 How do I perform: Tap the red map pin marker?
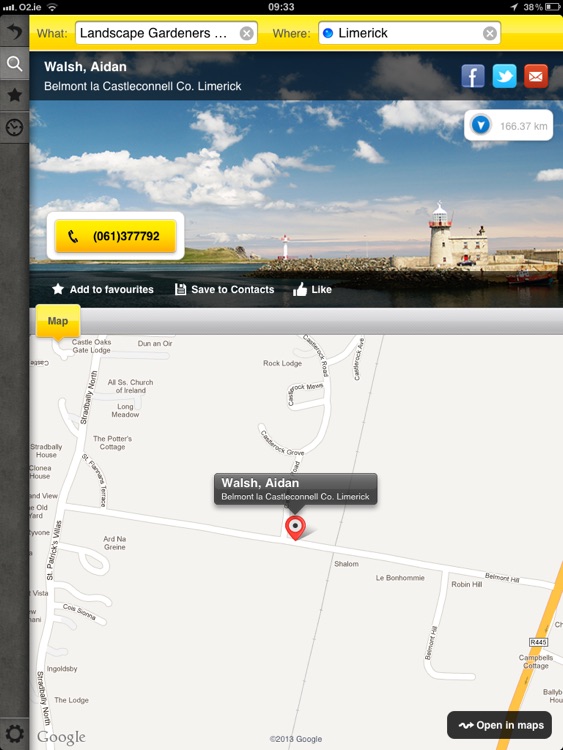[295, 528]
